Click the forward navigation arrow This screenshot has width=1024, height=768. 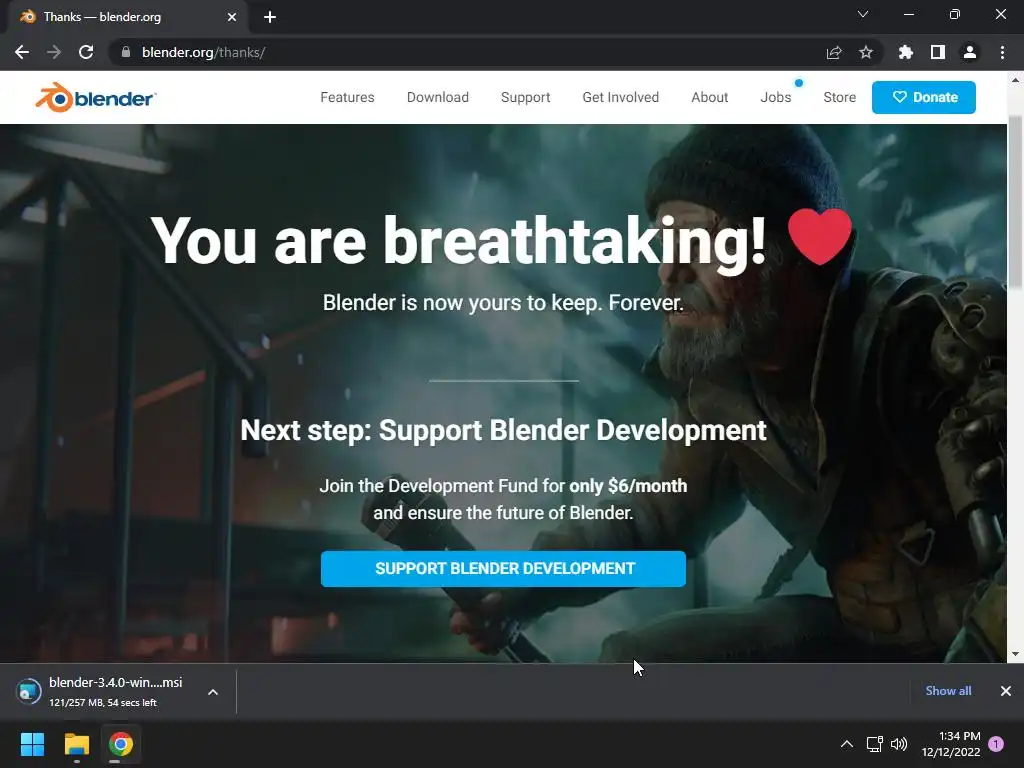[54, 52]
